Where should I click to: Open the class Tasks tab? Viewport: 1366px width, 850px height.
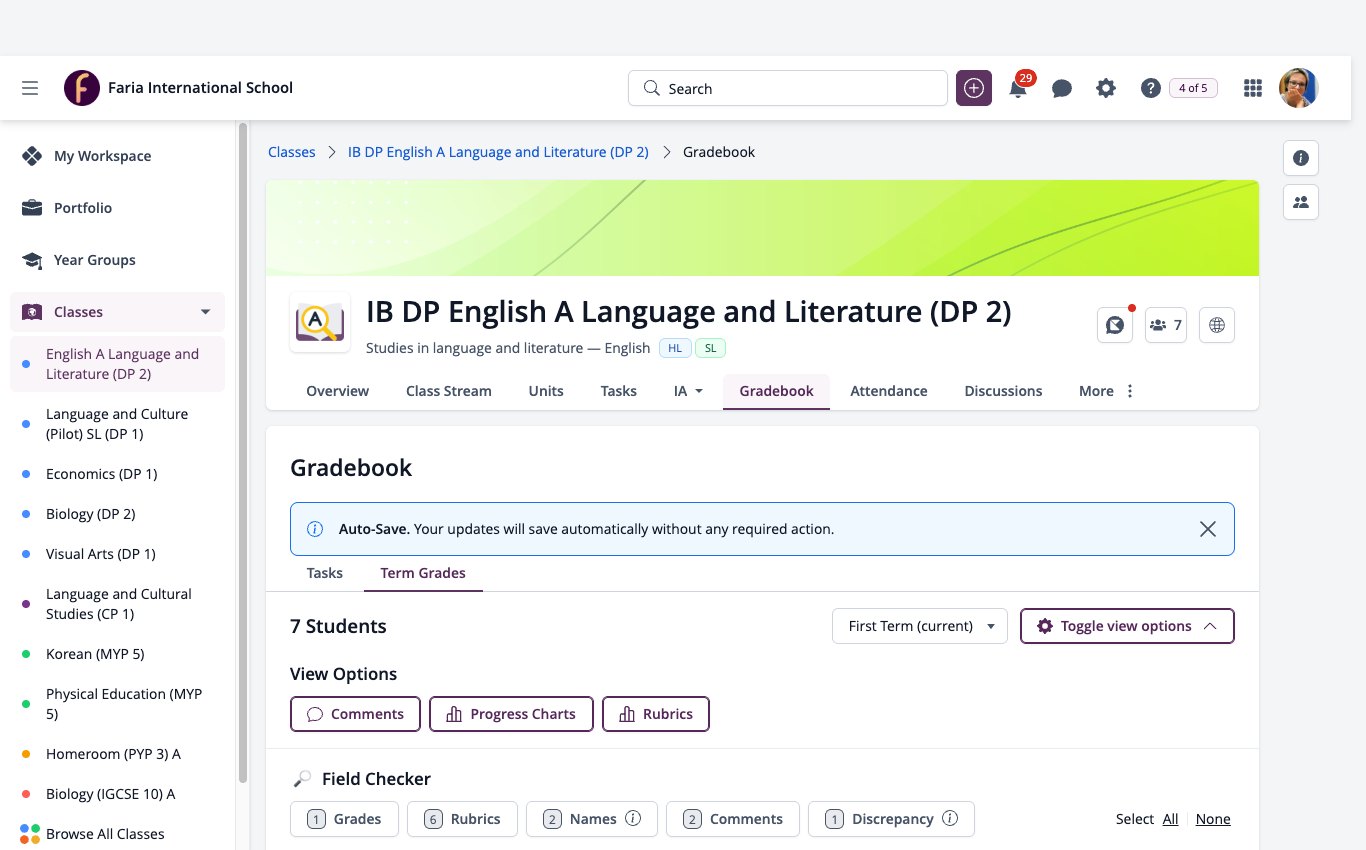(x=619, y=391)
